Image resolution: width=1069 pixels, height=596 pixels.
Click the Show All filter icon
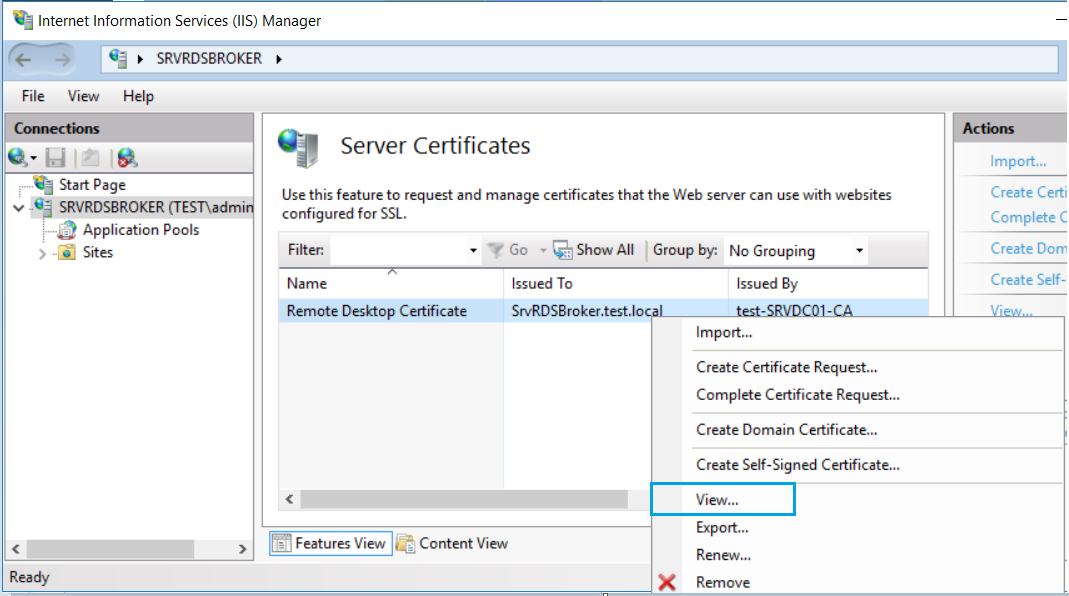point(562,250)
